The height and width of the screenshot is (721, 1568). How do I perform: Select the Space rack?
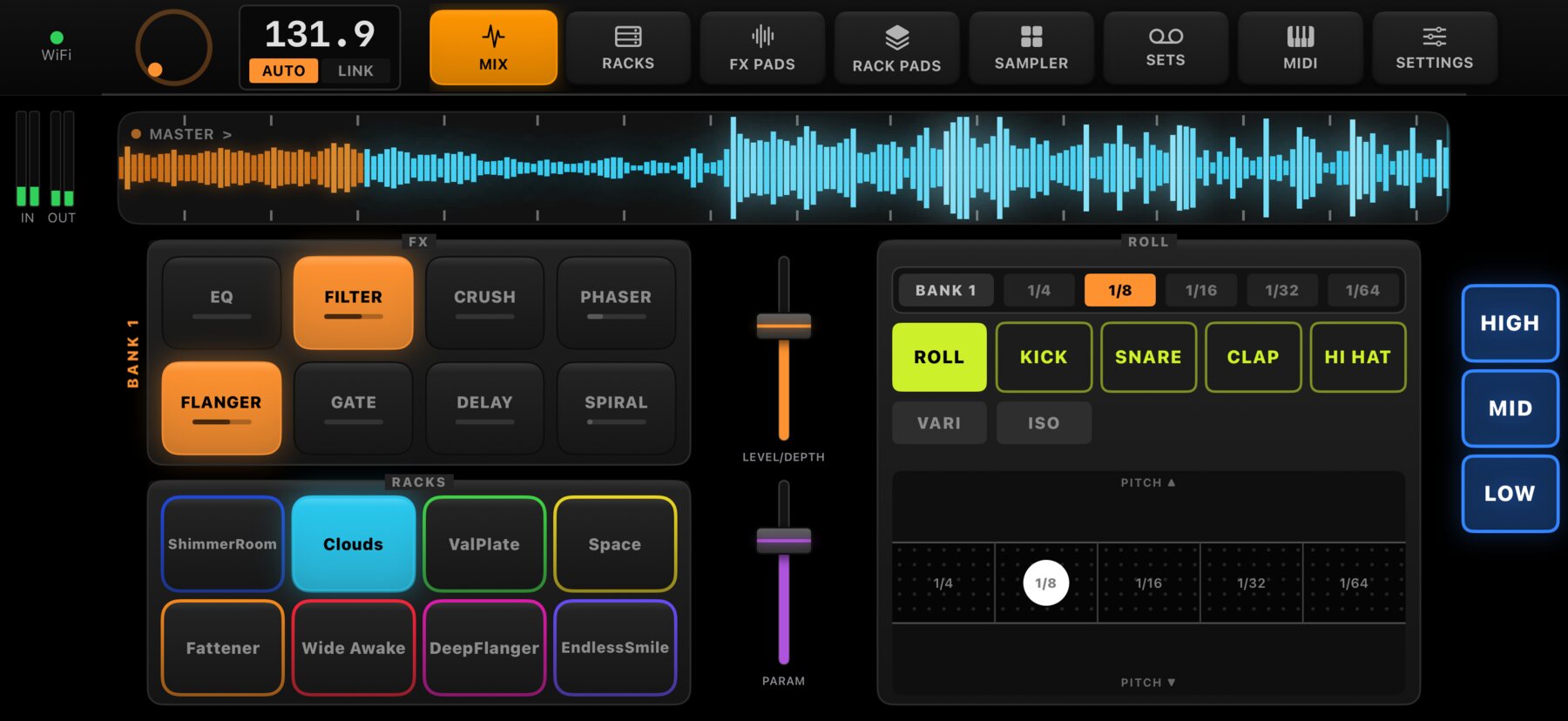(x=615, y=544)
